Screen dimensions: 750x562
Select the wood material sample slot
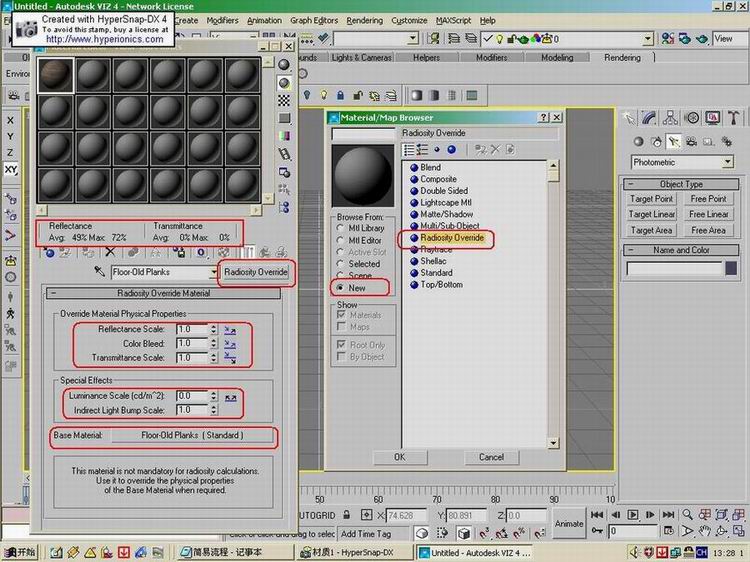(55, 75)
